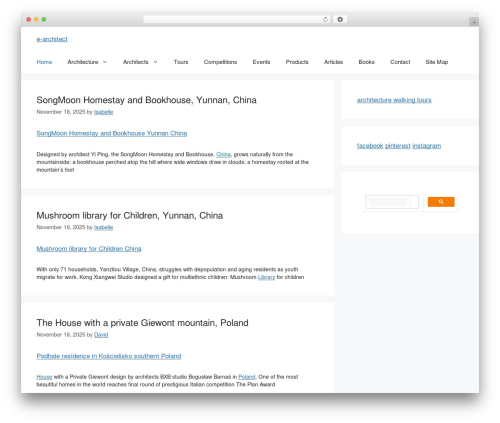Click the orange search button
Screen dimensions: 500x423
tap(441, 202)
